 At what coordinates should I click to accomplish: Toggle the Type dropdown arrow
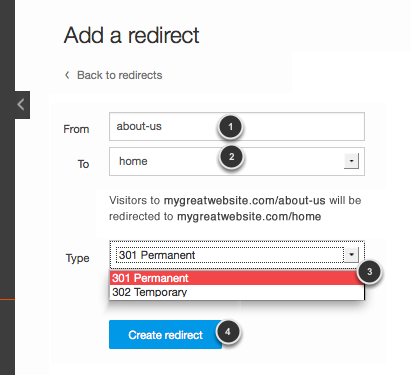[351, 255]
